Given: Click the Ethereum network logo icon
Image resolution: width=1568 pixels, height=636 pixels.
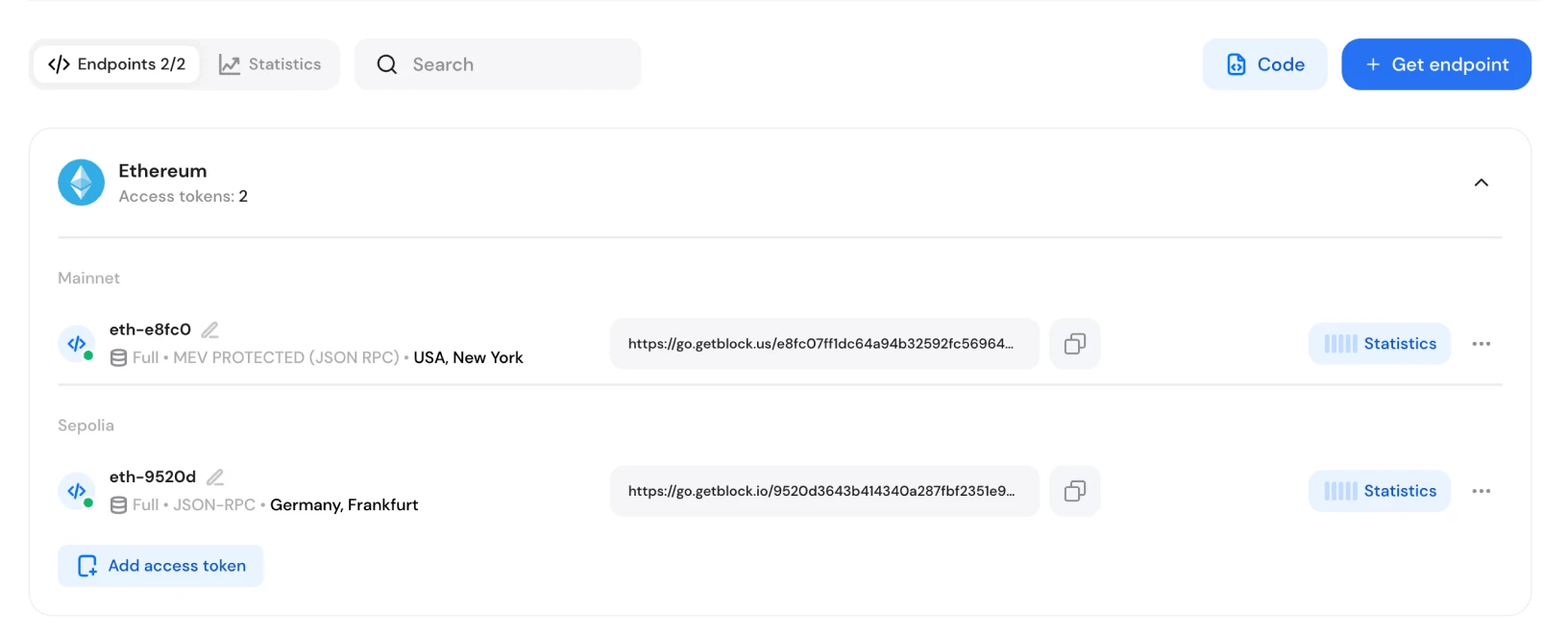Looking at the screenshot, I should click(81, 182).
